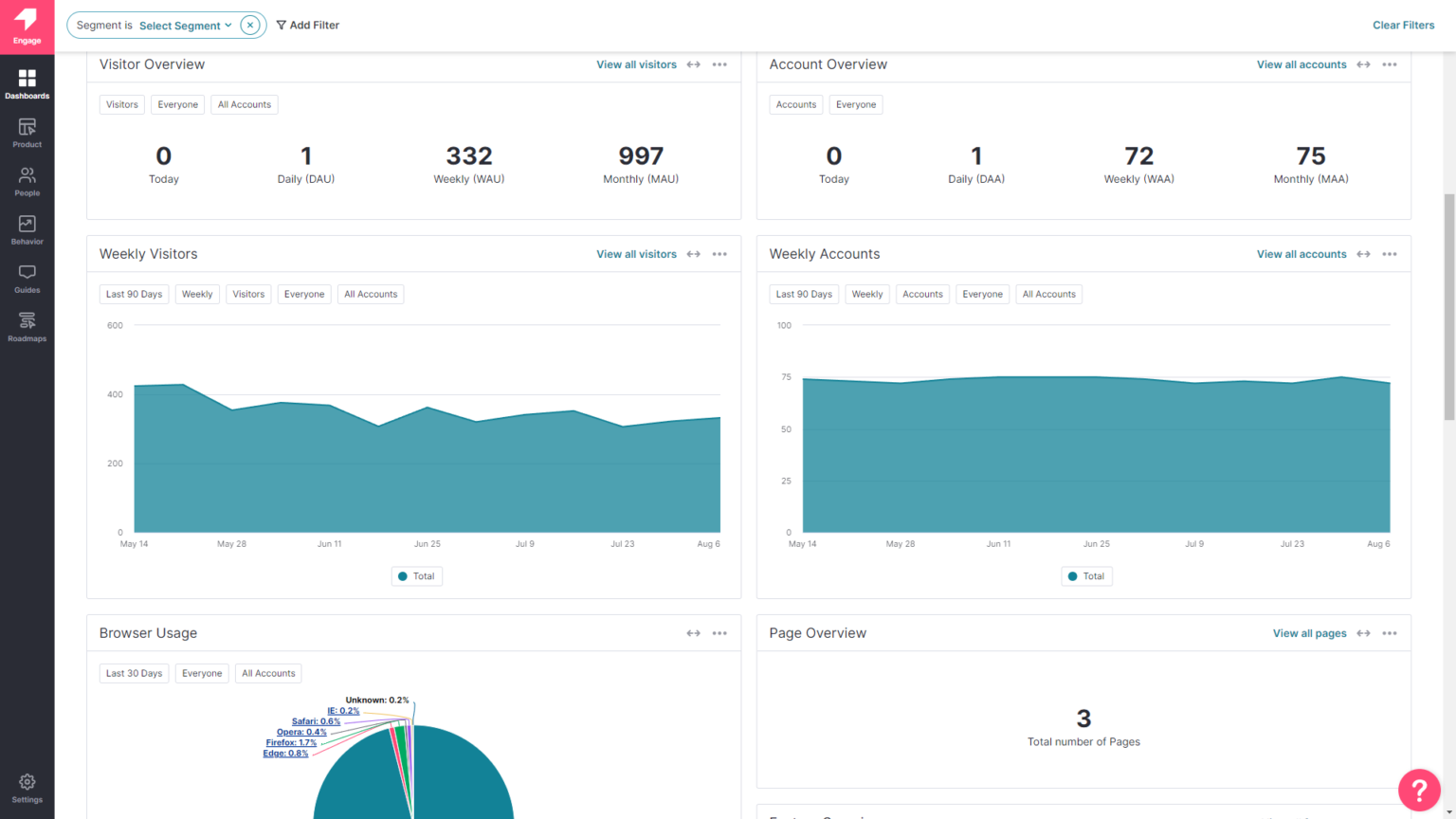Image resolution: width=1456 pixels, height=819 pixels.
Task: Open the Add Filter dropdown
Action: tap(307, 25)
